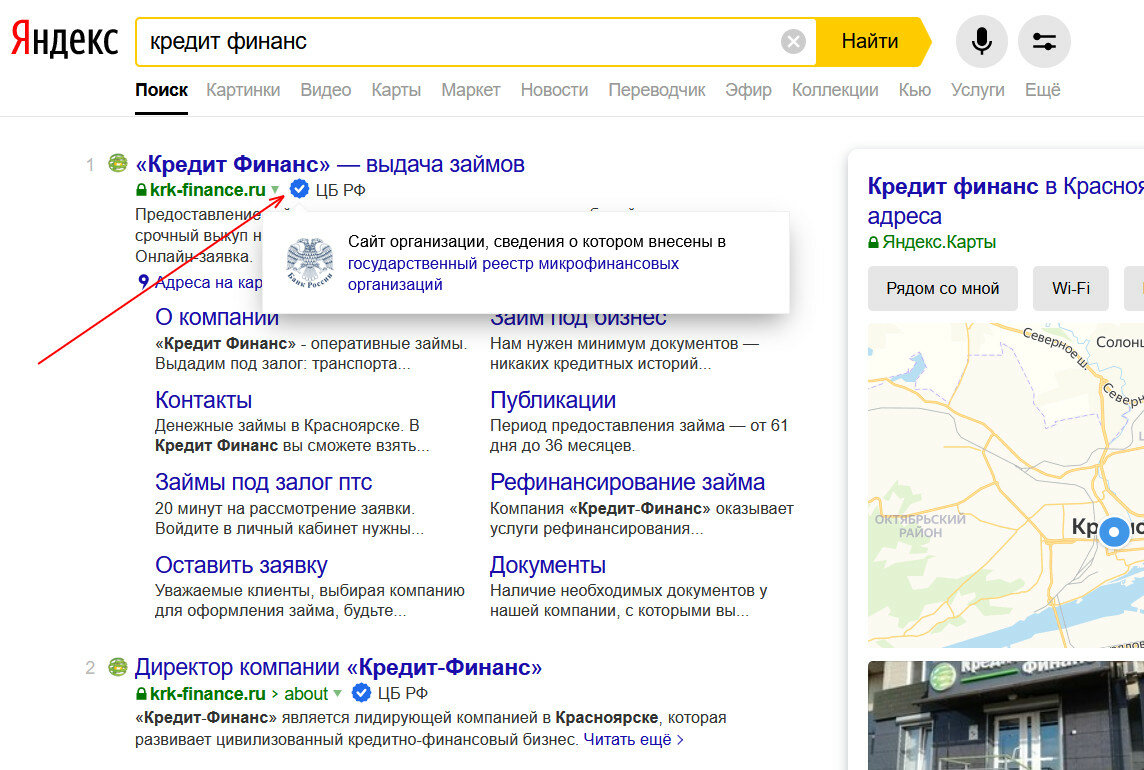Viewport: 1144px width, 770px height.
Task: Switch to the Картинки tab
Action: point(243,90)
